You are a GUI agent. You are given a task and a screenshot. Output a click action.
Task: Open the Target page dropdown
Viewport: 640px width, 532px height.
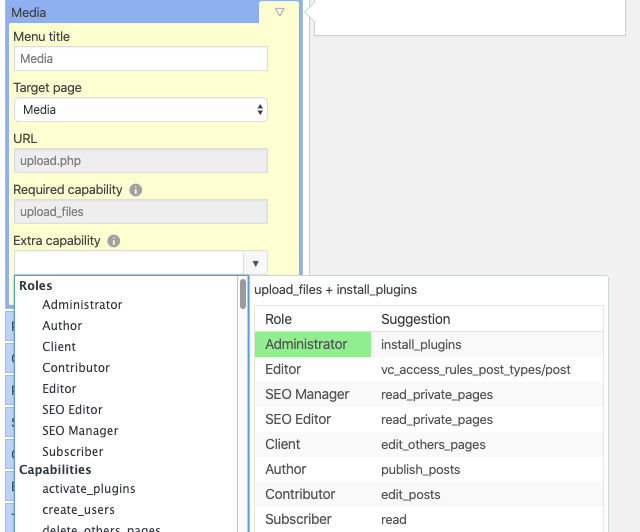[141, 109]
